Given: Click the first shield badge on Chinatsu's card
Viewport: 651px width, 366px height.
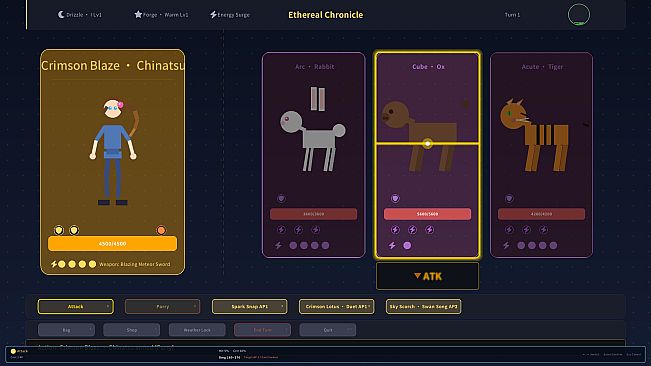Looking at the screenshot, I should 59,230.
